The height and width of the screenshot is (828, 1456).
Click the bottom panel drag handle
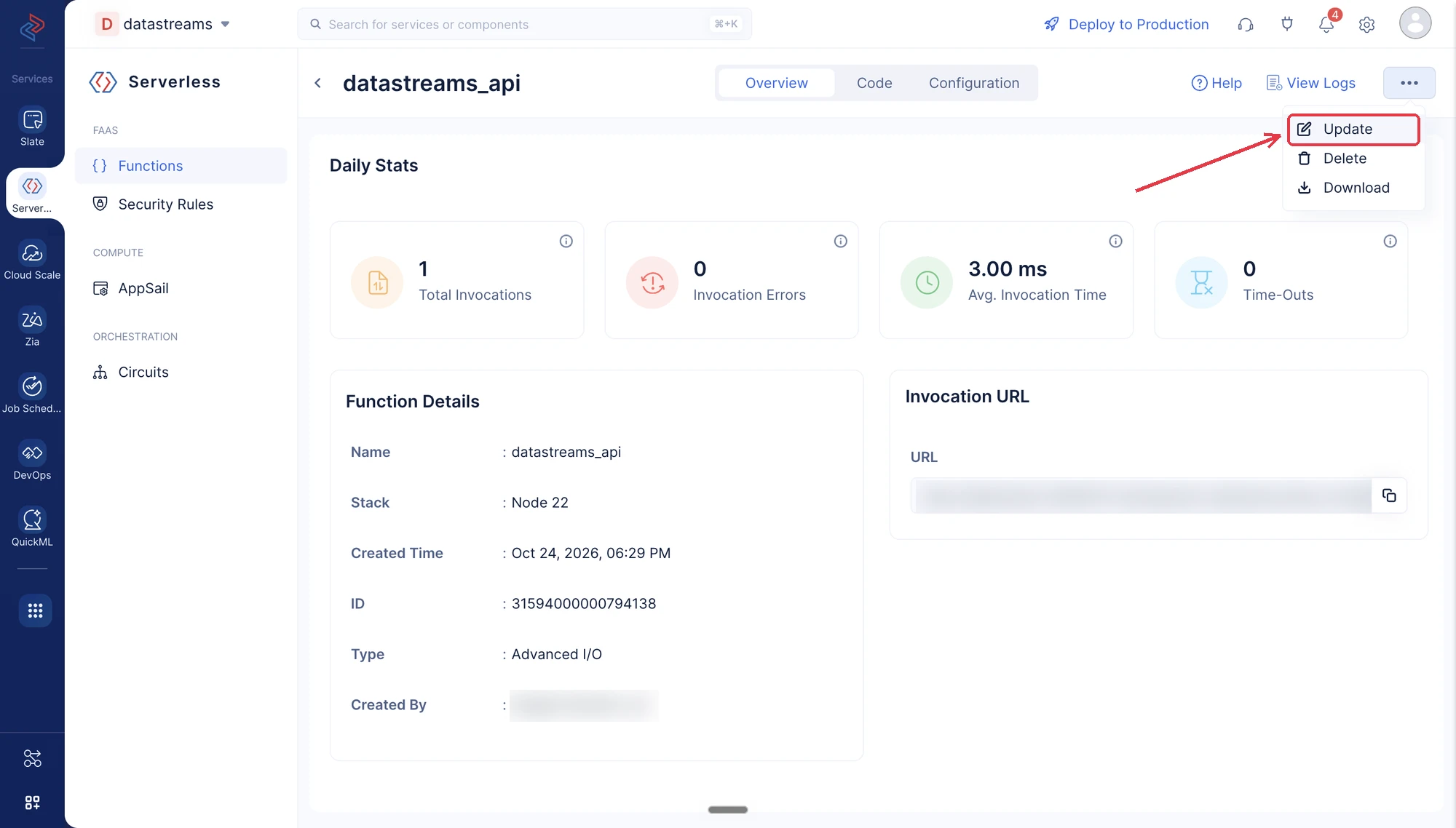pos(727,810)
